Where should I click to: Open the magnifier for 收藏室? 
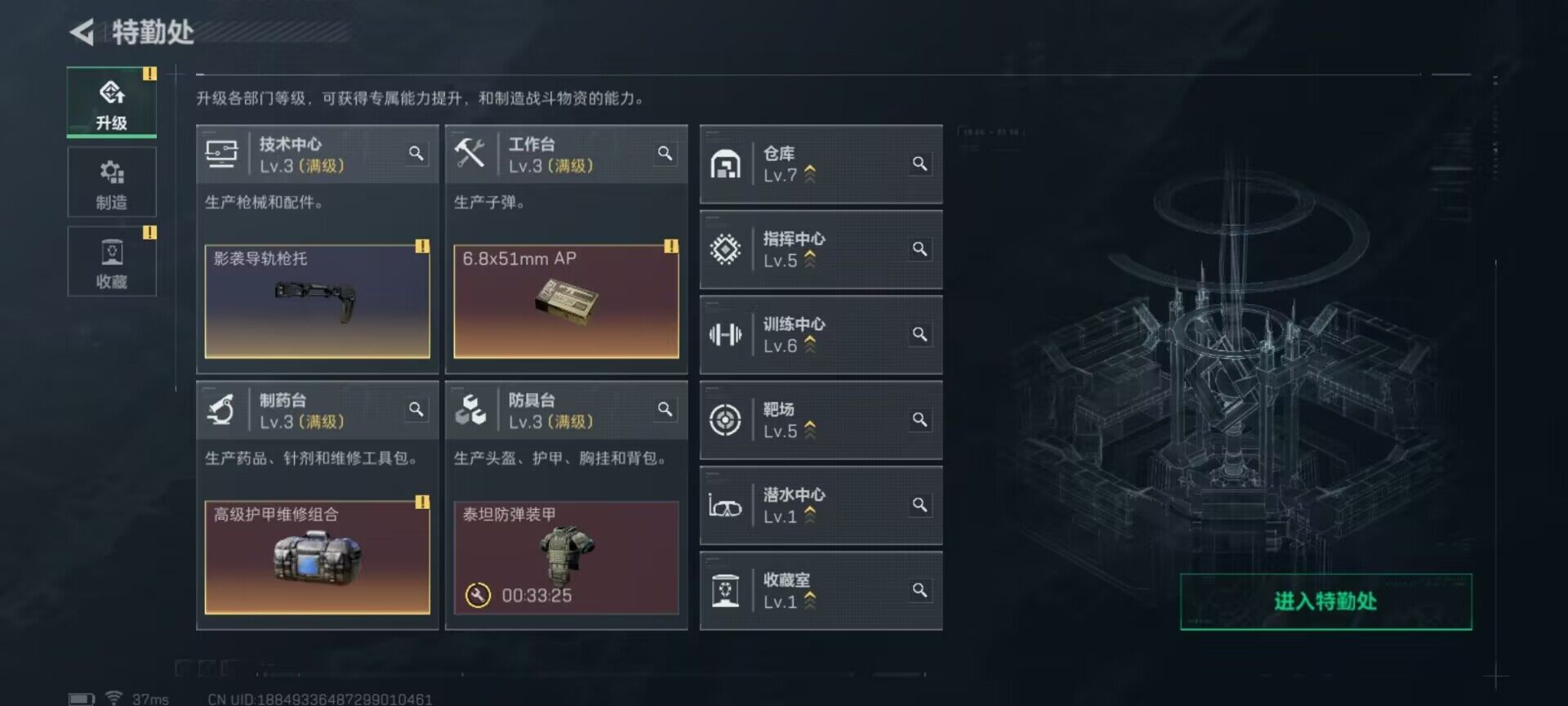(x=920, y=590)
